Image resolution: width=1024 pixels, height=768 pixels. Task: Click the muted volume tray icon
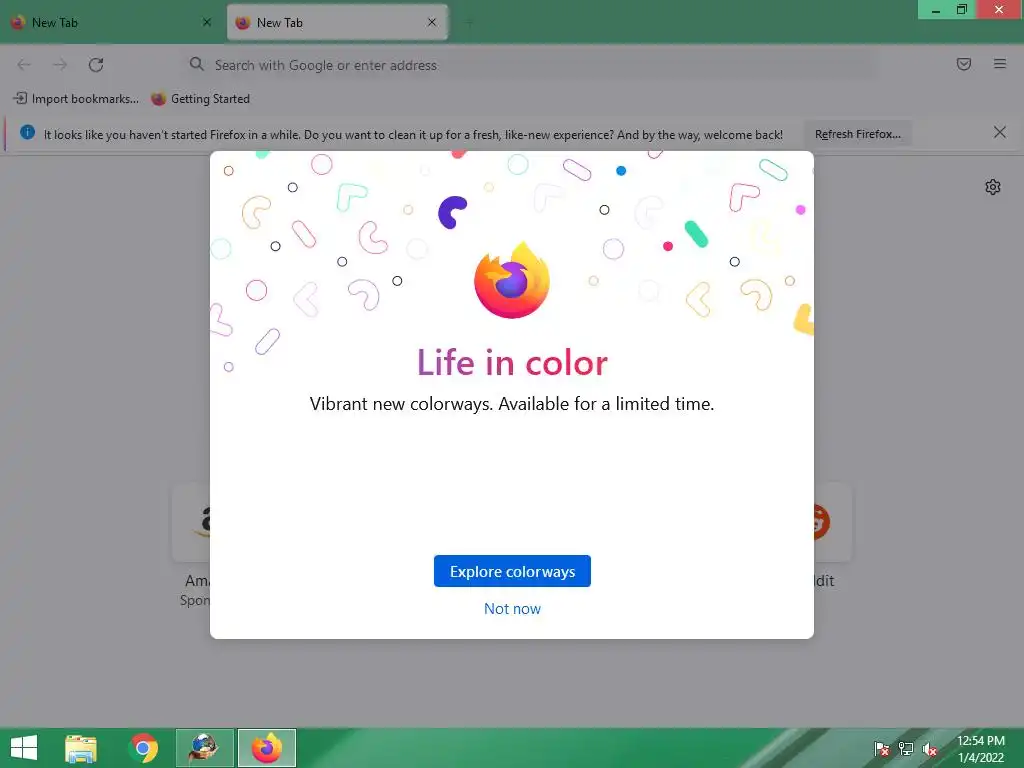(930, 749)
